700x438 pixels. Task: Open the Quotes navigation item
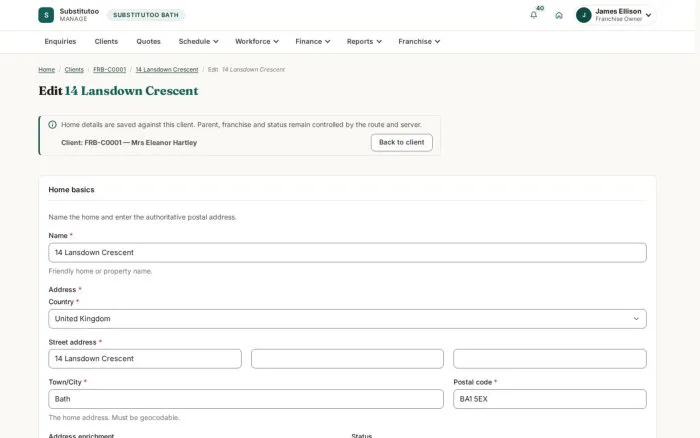(x=148, y=42)
